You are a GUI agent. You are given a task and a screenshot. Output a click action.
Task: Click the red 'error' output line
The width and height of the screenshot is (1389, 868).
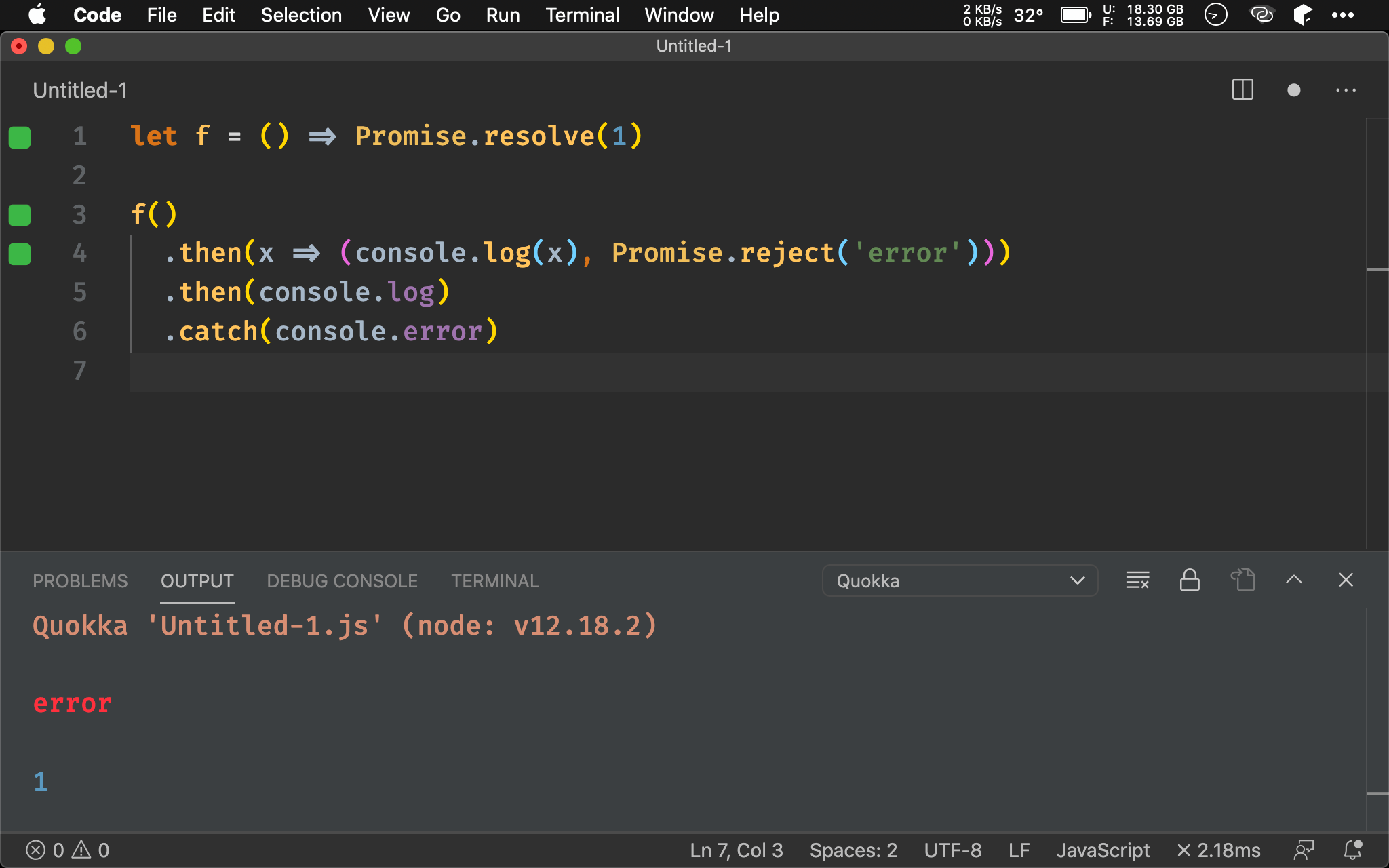(x=73, y=704)
